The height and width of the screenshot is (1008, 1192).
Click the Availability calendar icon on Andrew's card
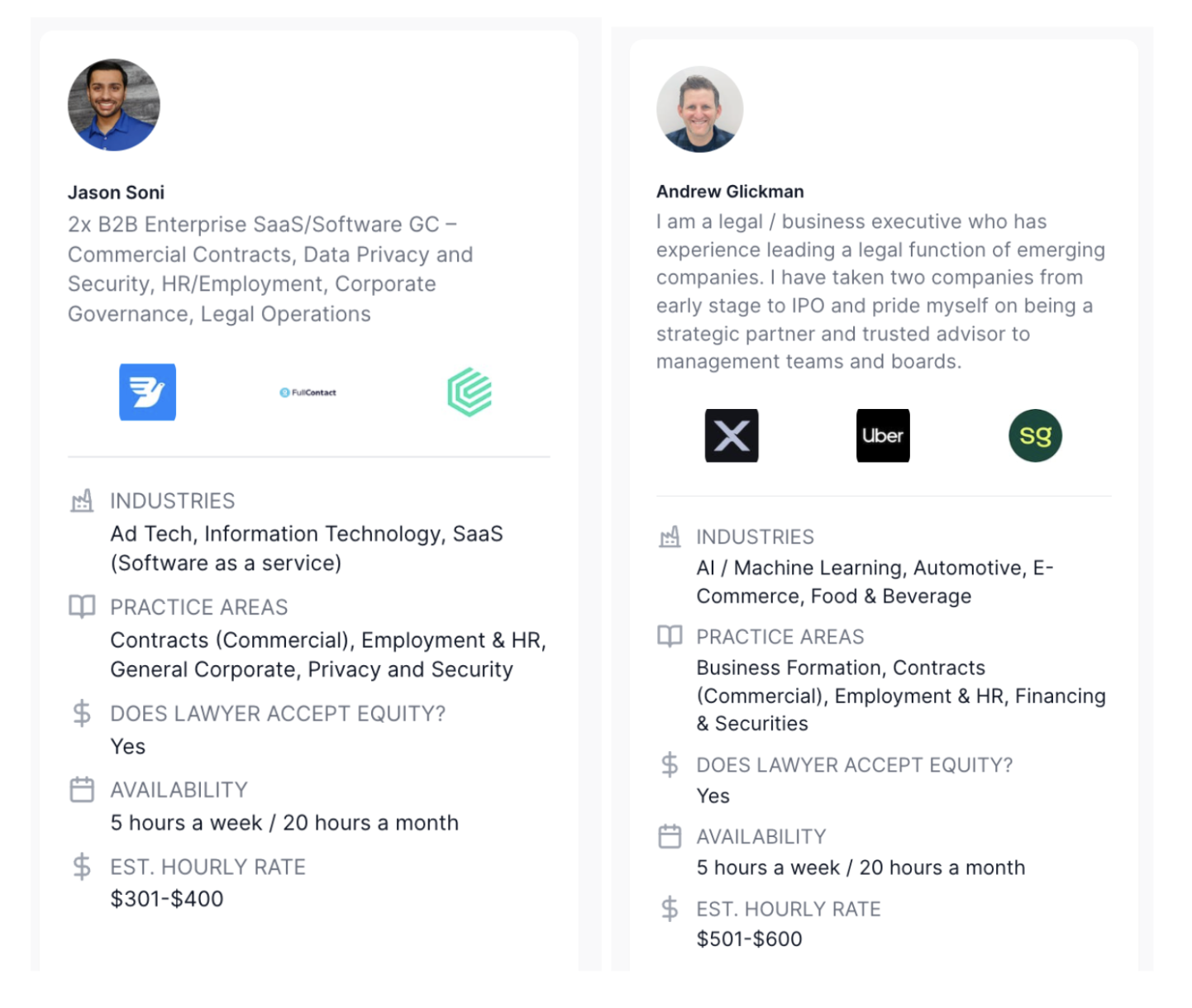670,836
